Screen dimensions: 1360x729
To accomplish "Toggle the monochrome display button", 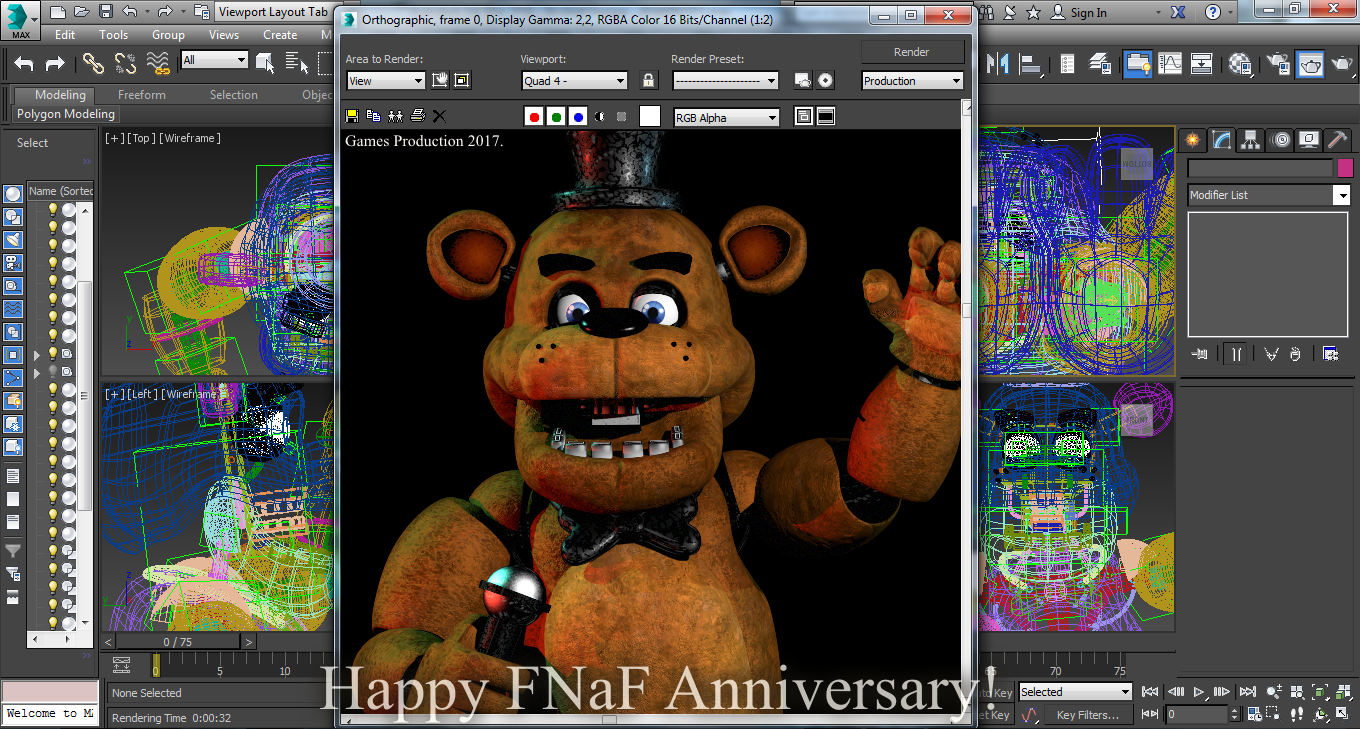I will click(622, 116).
